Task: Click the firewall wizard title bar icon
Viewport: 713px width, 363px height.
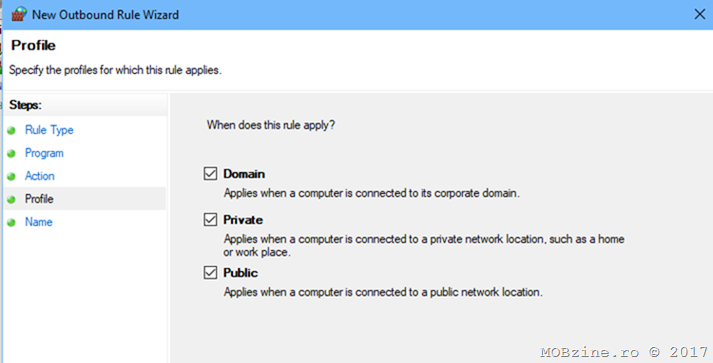Action: pos(18,14)
